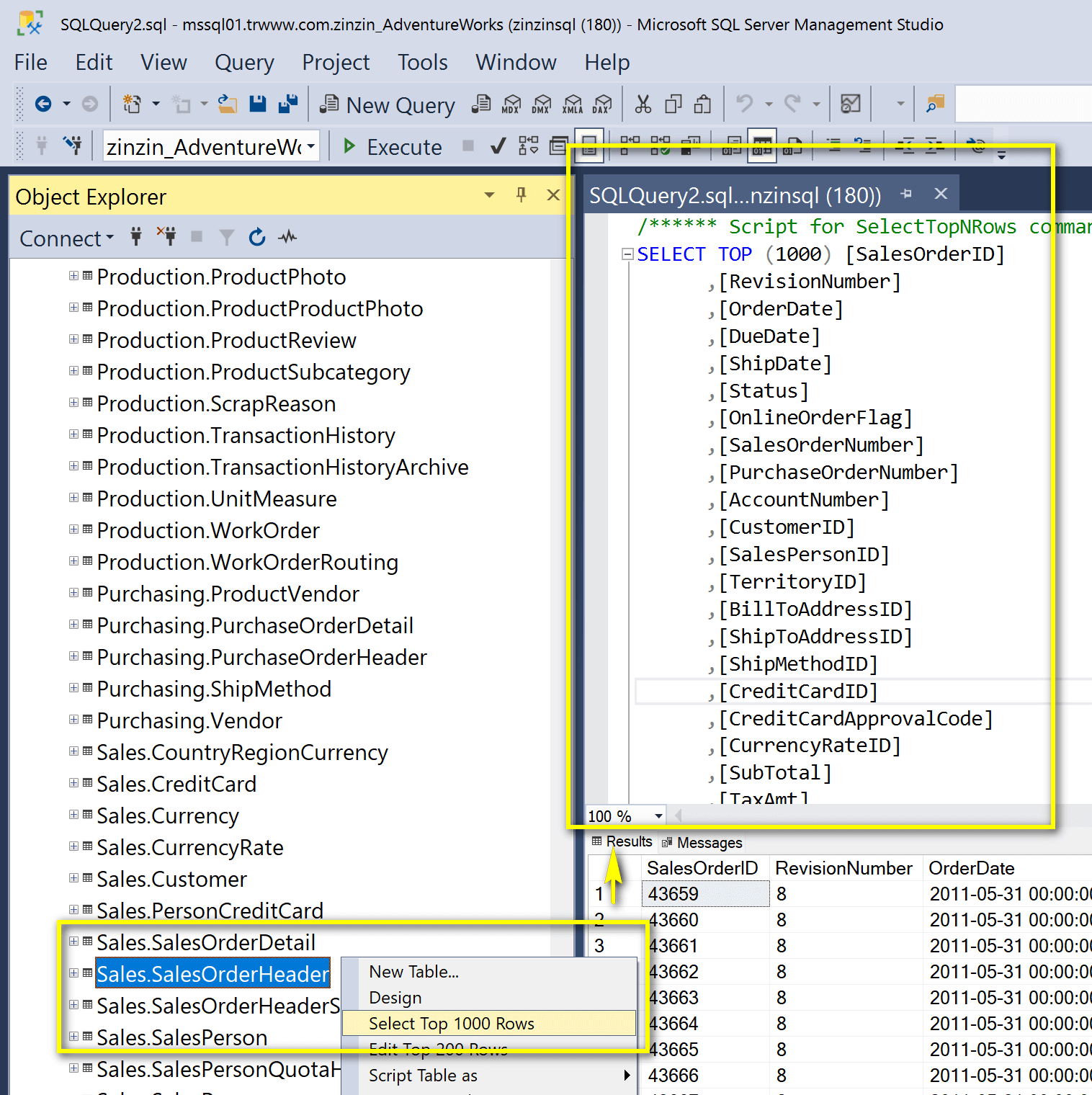Image resolution: width=1092 pixels, height=1095 pixels.
Task: Open the Tools menu
Action: [423, 63]
